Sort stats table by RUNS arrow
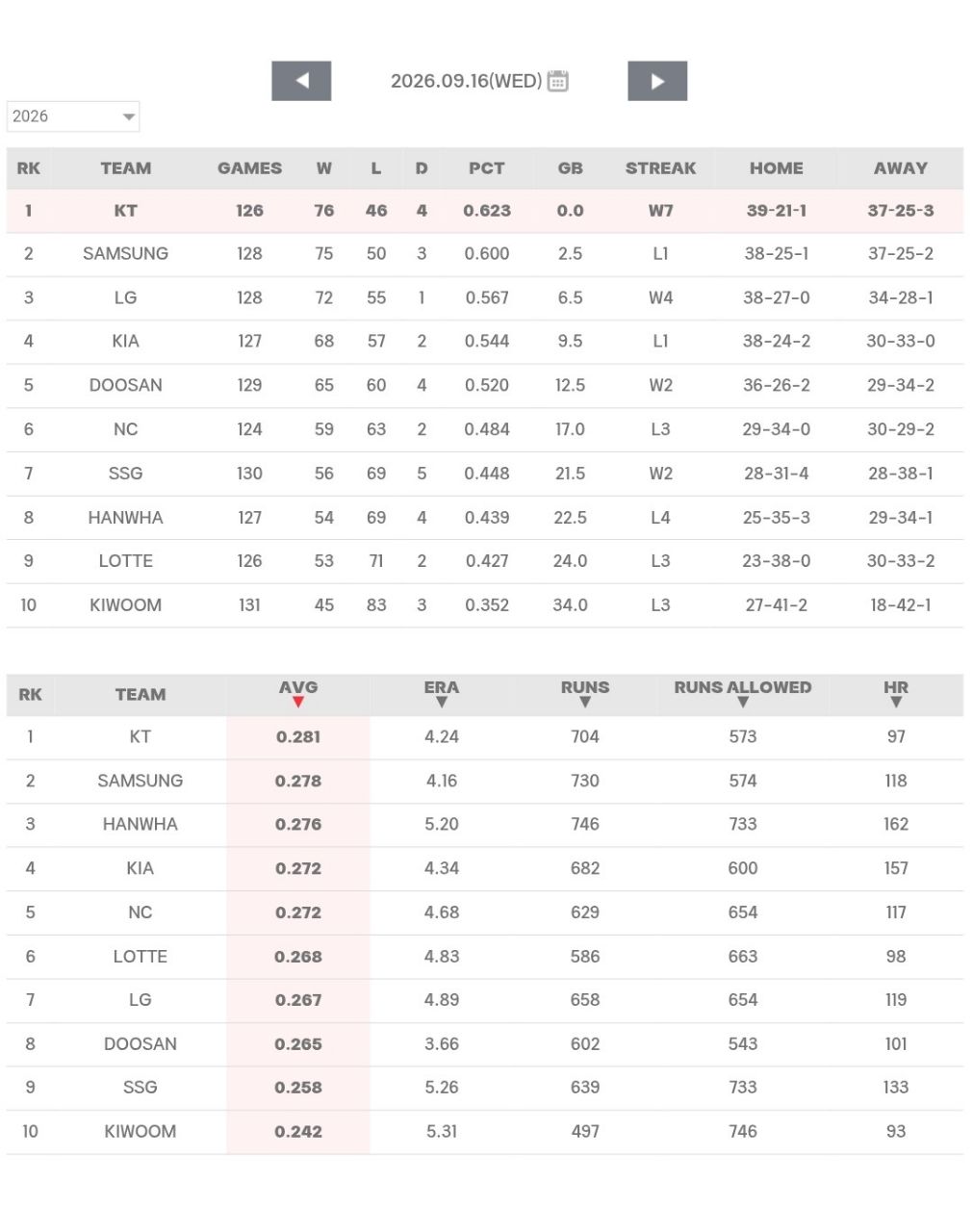The height and width of the screenshot is (1232, 973). click(585, 702)
